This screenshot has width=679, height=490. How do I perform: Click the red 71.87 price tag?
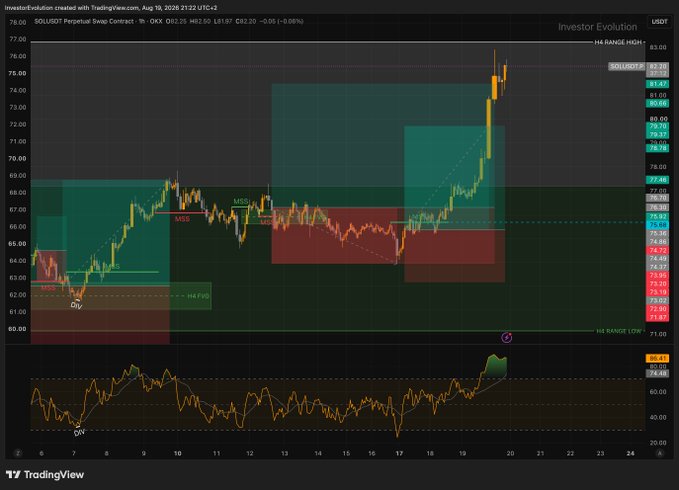[x=658, y=317]
